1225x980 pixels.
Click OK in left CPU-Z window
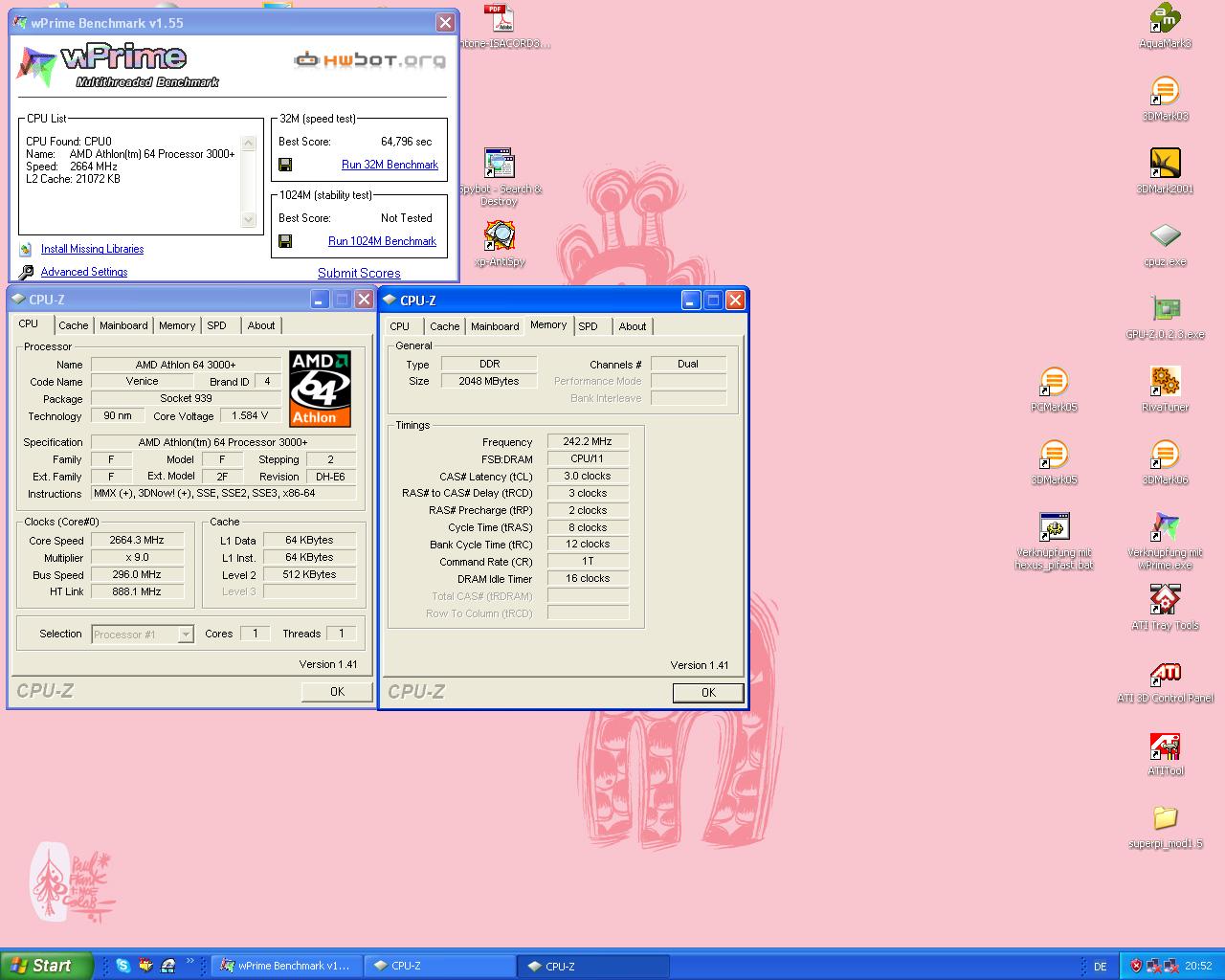click(x=337, y=691)
